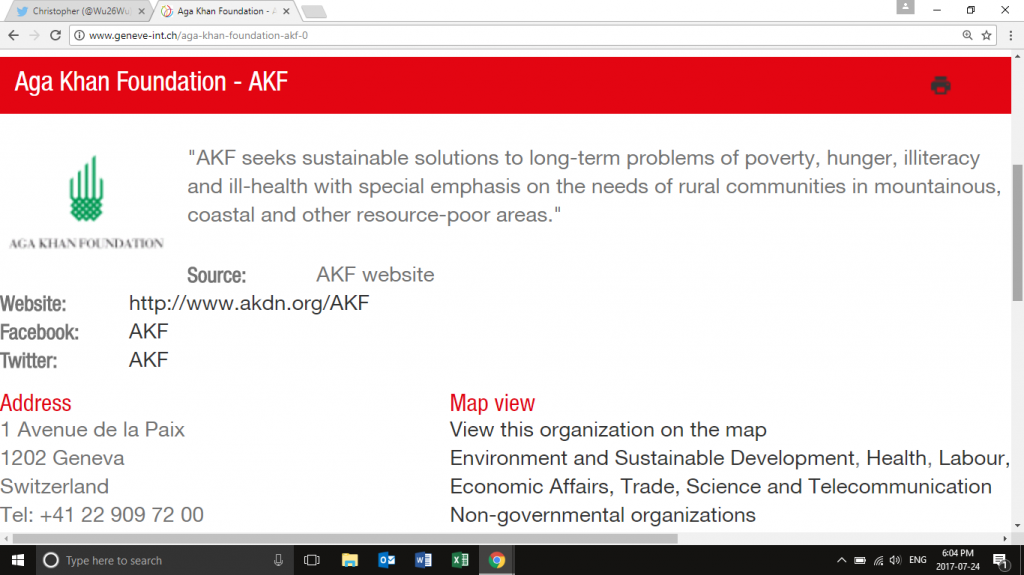1024x575 pixels.
Task: Click the vertical scrollbar down arrow
Action: [1017, 525]
